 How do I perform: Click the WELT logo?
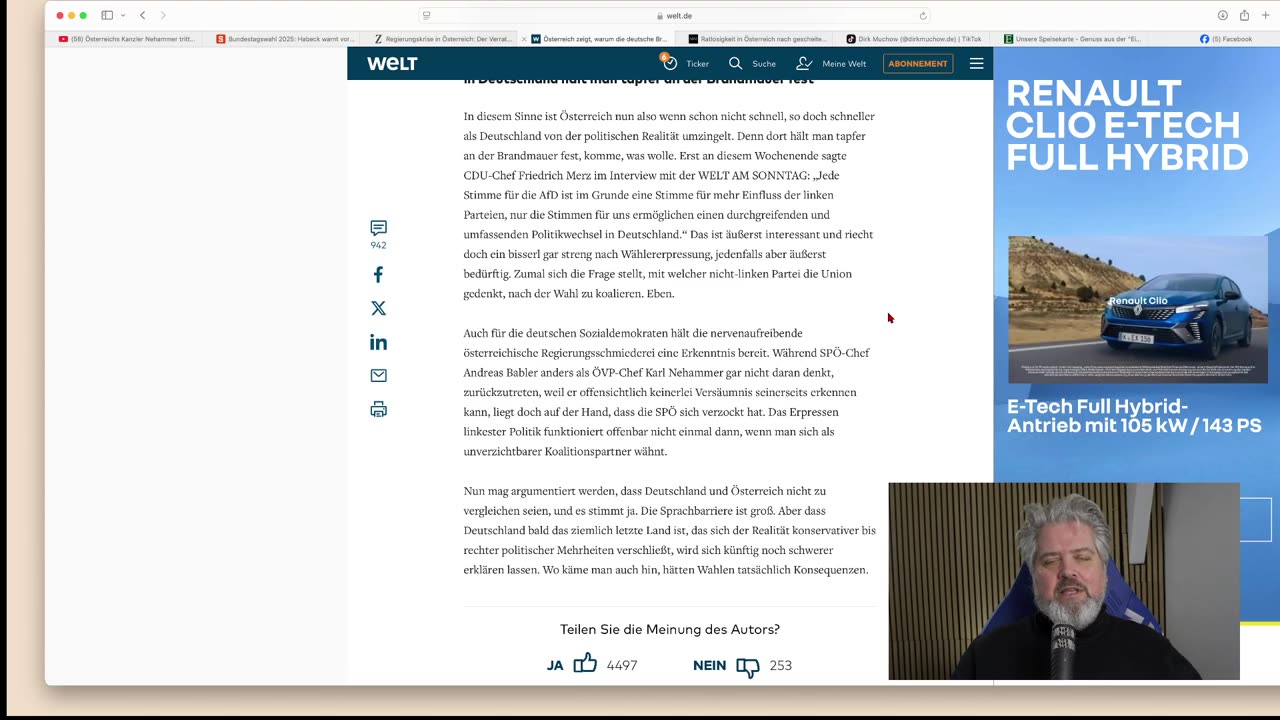[392, 63]
